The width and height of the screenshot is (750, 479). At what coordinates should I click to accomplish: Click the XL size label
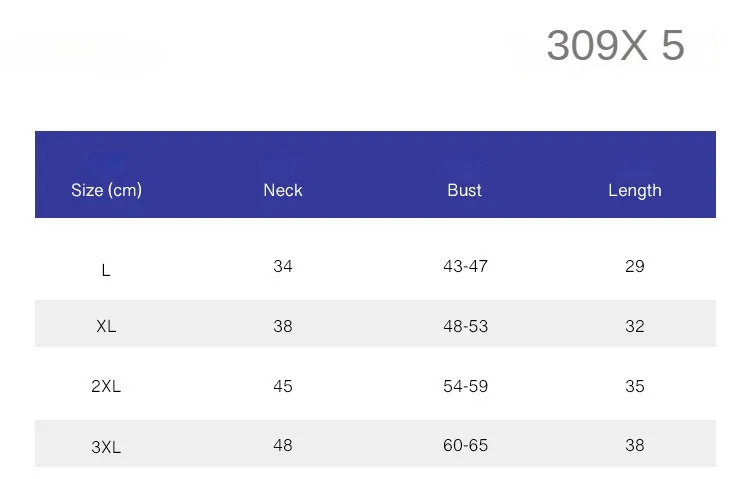[106, 326]
